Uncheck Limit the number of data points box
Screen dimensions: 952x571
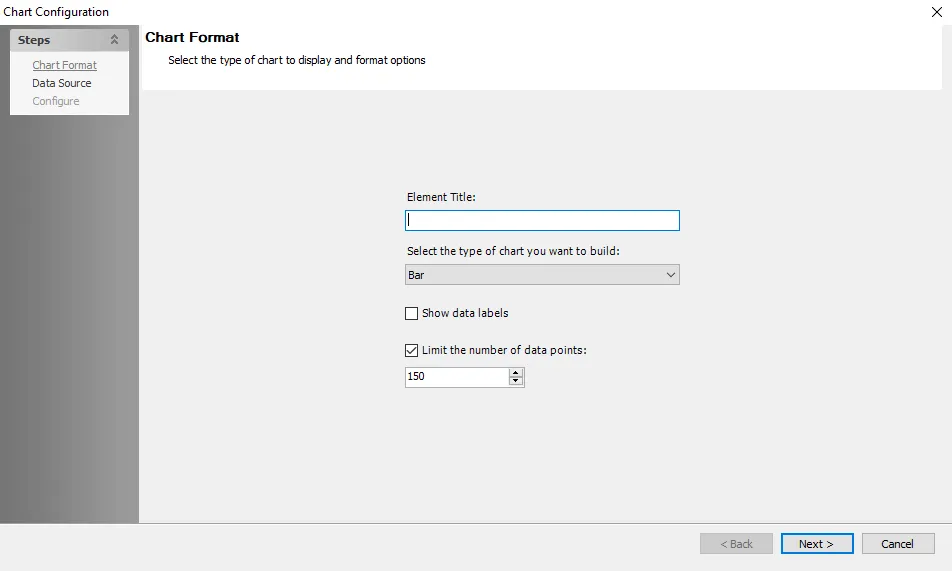(x=411, y=350)
